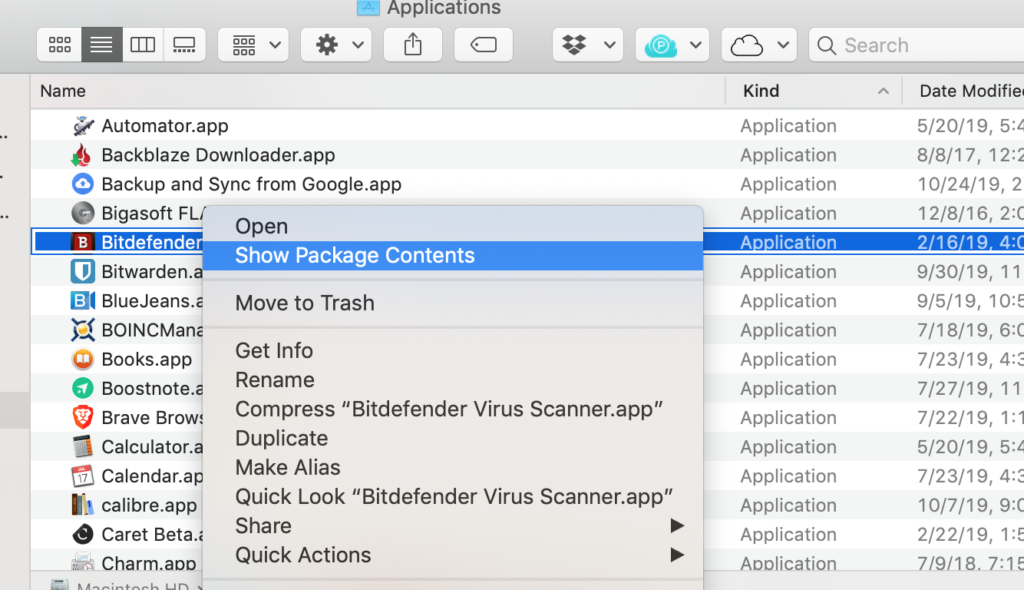Click the 12/8/16 date for Bigasoft
Viewport: 1024px width, 590px height.
970,213
